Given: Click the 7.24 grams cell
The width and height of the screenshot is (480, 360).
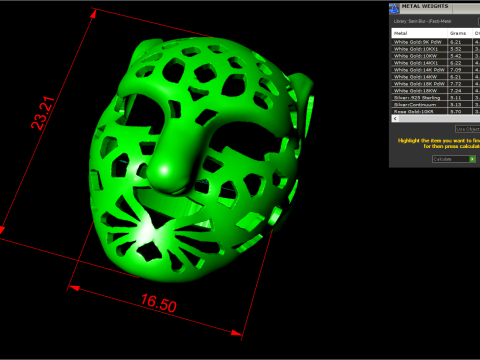Looking at the screenshot, I should [x=460, y=91].
